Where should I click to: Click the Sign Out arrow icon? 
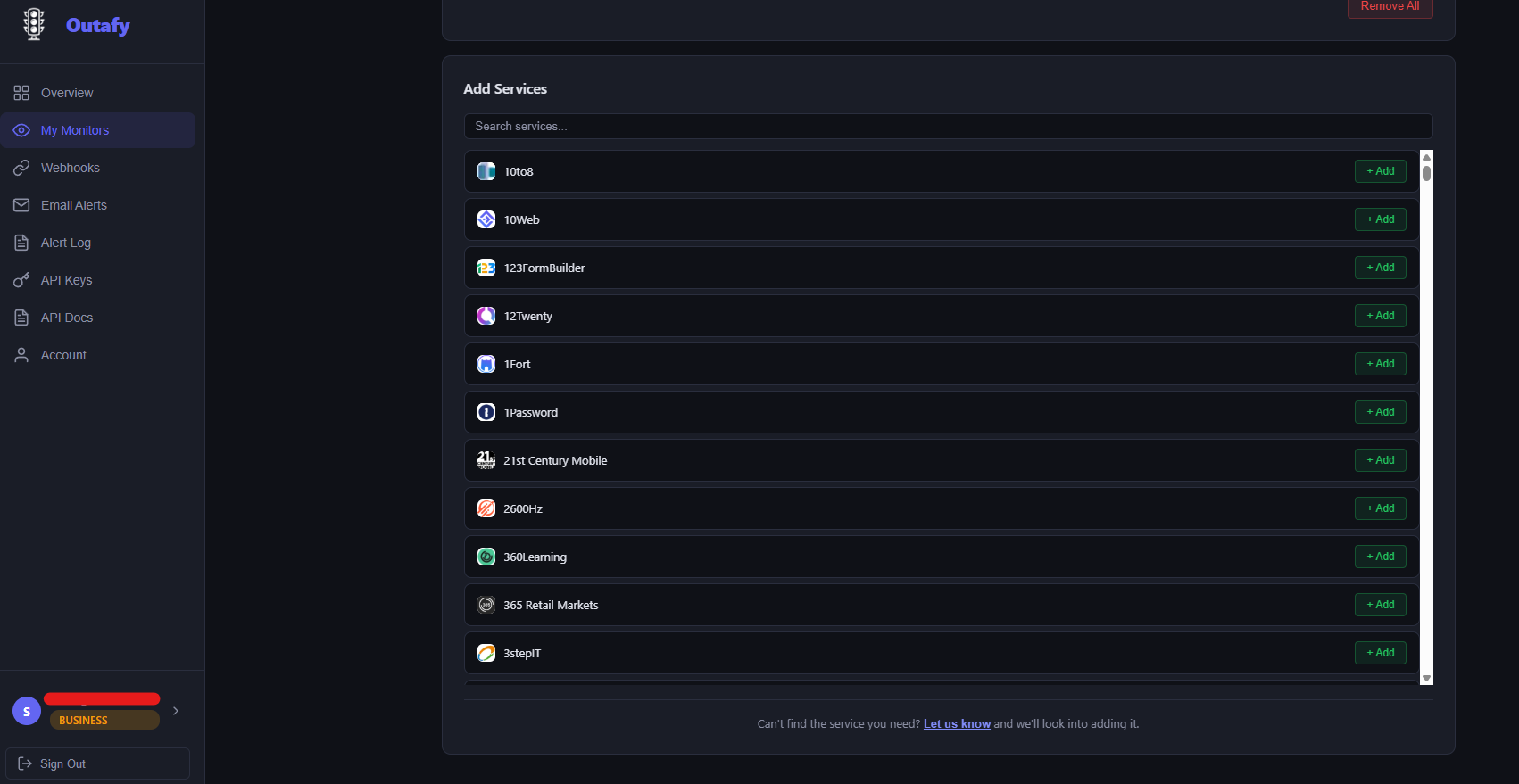coord(25,763)
